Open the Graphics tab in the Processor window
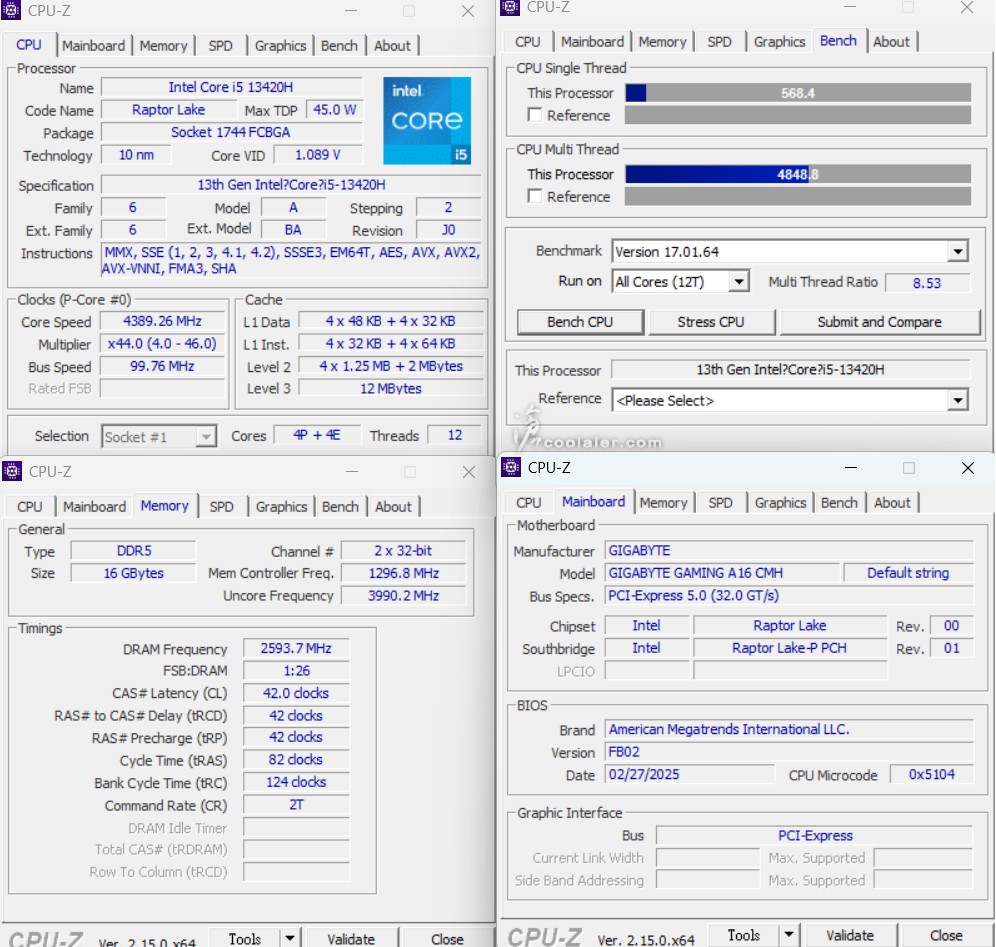Screen dimensions: 996x947 click(280, 46)
